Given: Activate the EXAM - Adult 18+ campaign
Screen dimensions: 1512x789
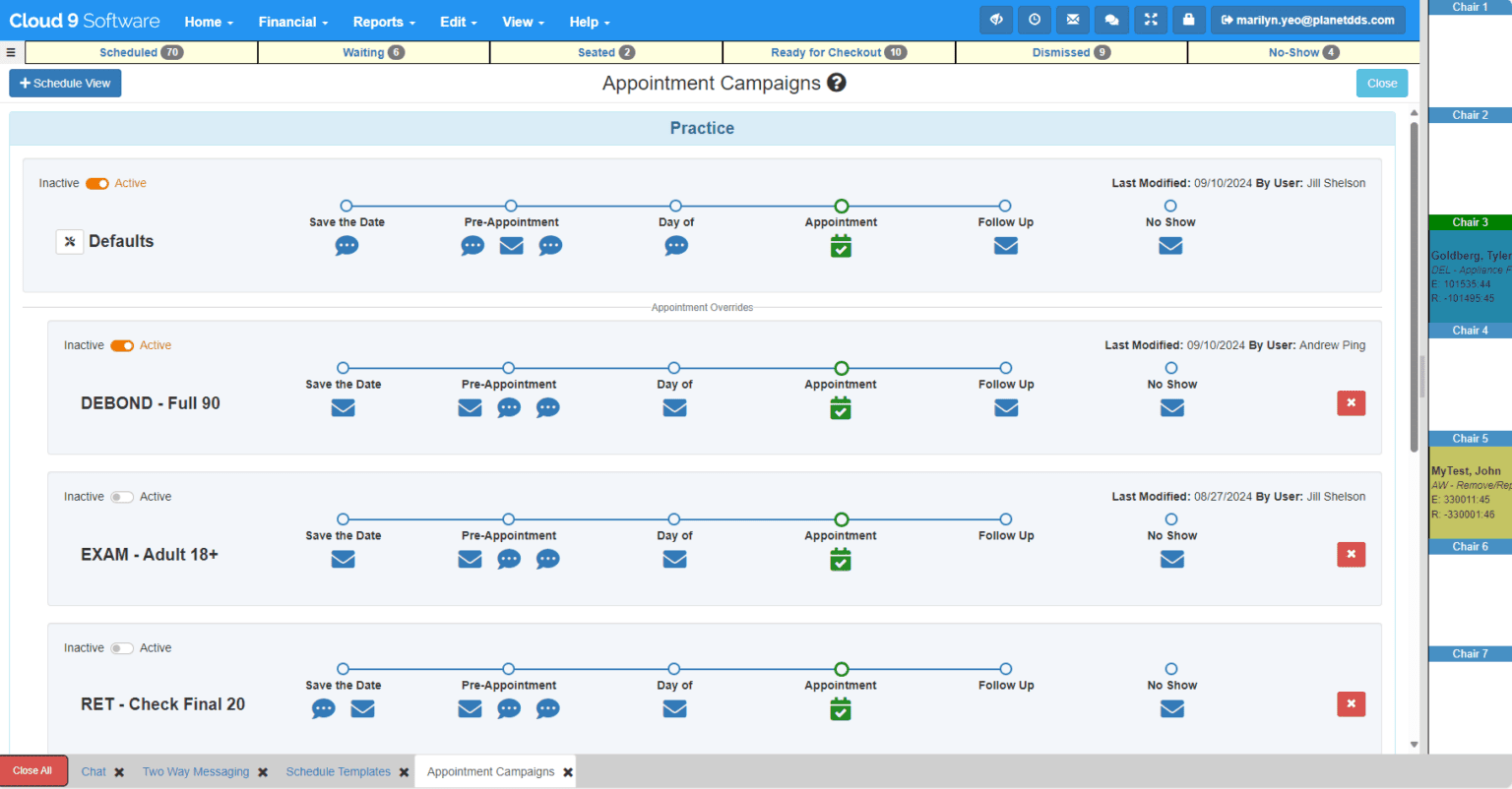Looking at the screenshot, I should pyautogui.click(x=121, y=497).
